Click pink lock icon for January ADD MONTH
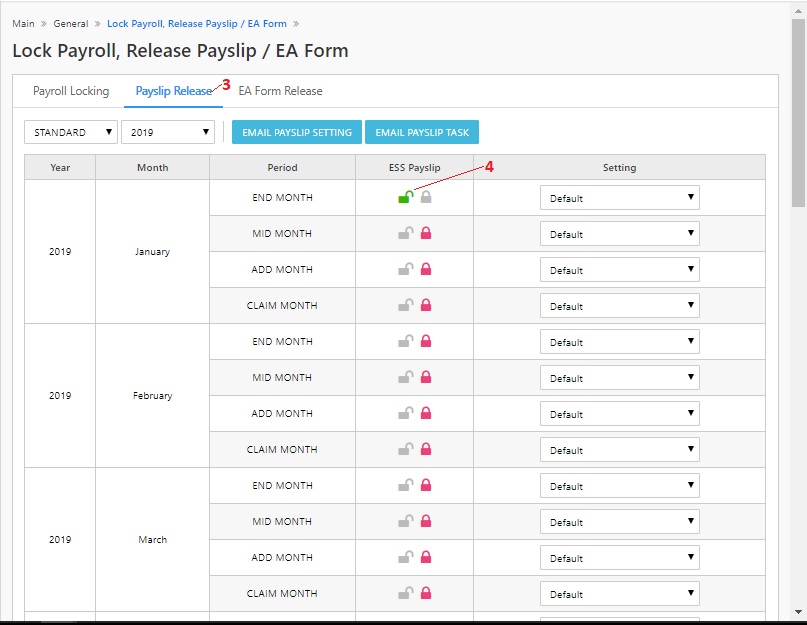This screenshot has width=807, height=625. click(x=426, y=269)
